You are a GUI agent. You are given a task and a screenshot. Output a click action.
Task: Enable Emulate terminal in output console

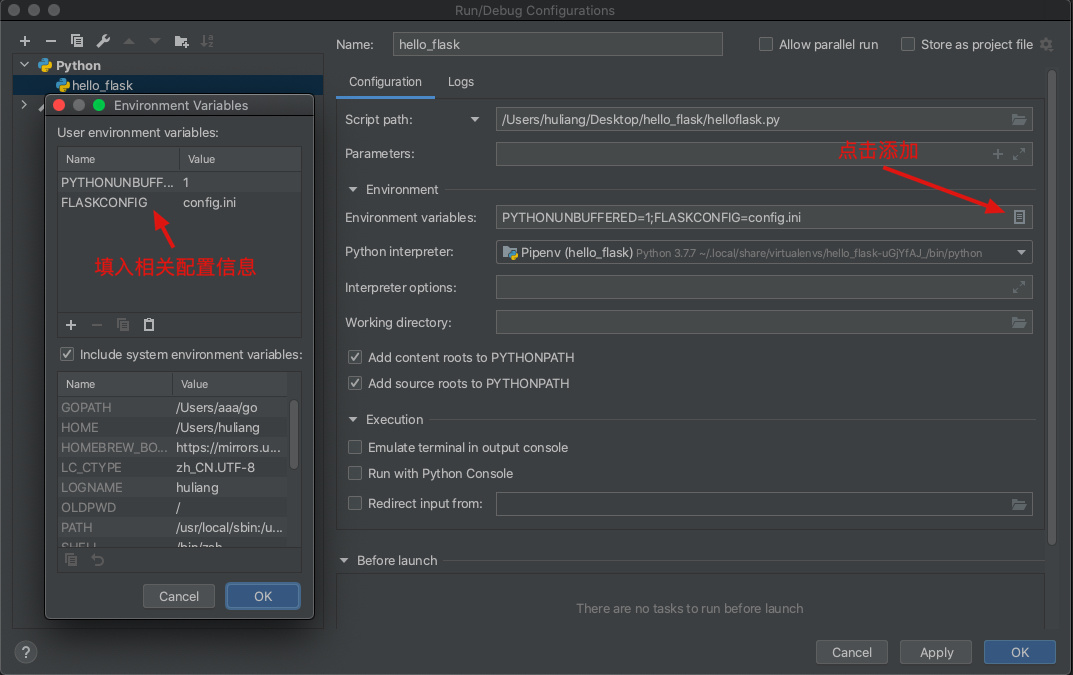[x=355, y=448]
